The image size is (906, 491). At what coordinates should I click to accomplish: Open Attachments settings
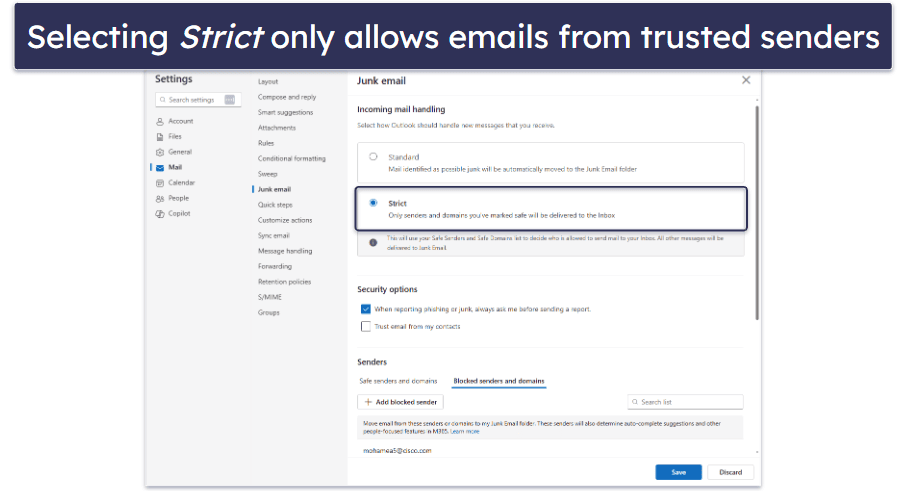(277, 128)
